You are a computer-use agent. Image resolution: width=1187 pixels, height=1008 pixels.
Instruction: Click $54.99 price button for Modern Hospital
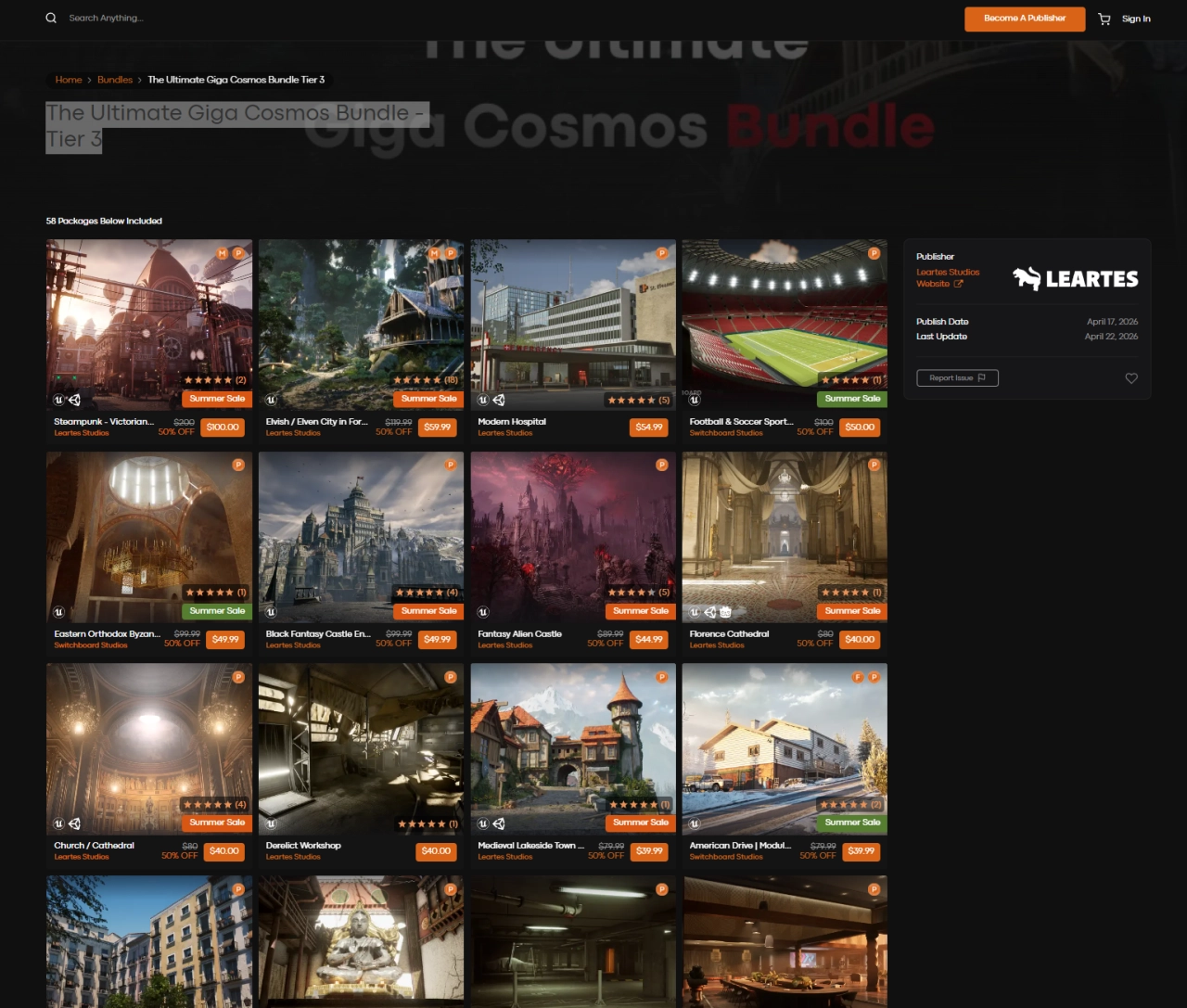(649, 427)
